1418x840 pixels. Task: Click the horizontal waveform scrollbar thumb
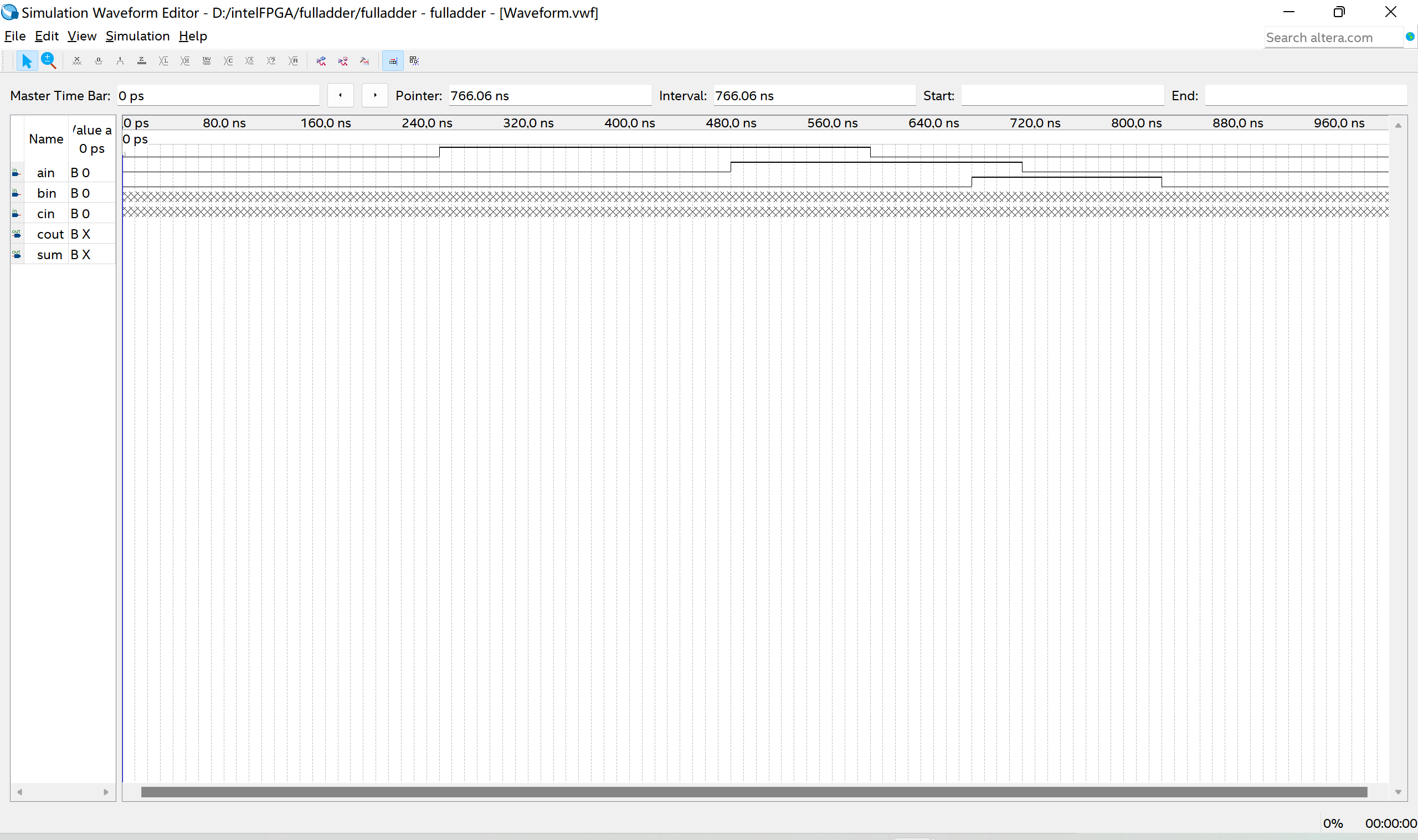tap(754, 792)
